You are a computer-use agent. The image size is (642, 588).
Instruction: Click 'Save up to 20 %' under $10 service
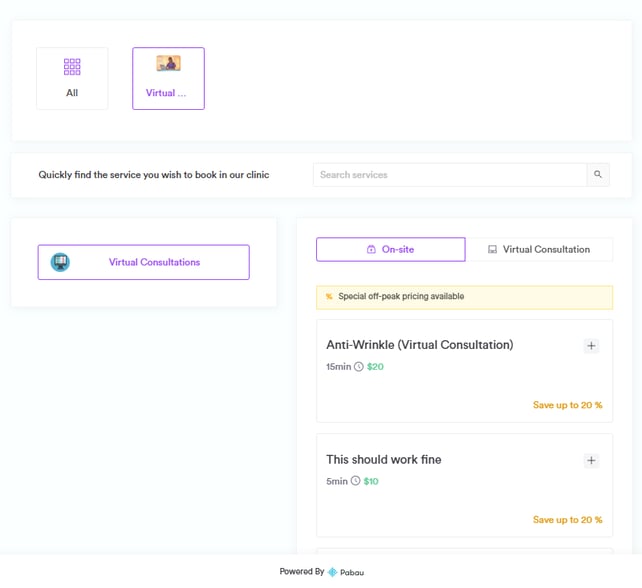click(x=567, y=520)
